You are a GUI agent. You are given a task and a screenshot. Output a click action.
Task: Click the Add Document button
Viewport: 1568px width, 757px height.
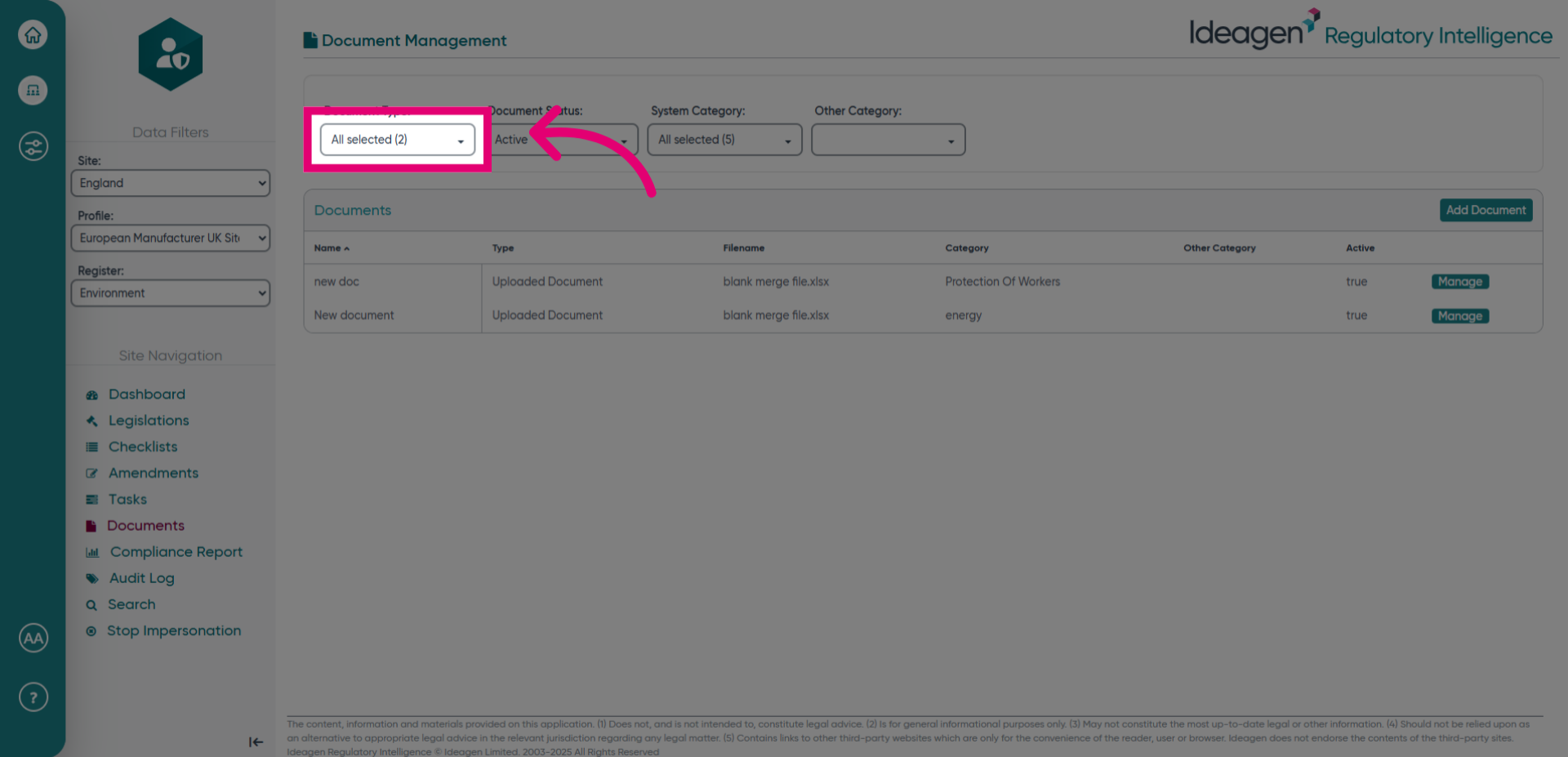pos(1486,210)
